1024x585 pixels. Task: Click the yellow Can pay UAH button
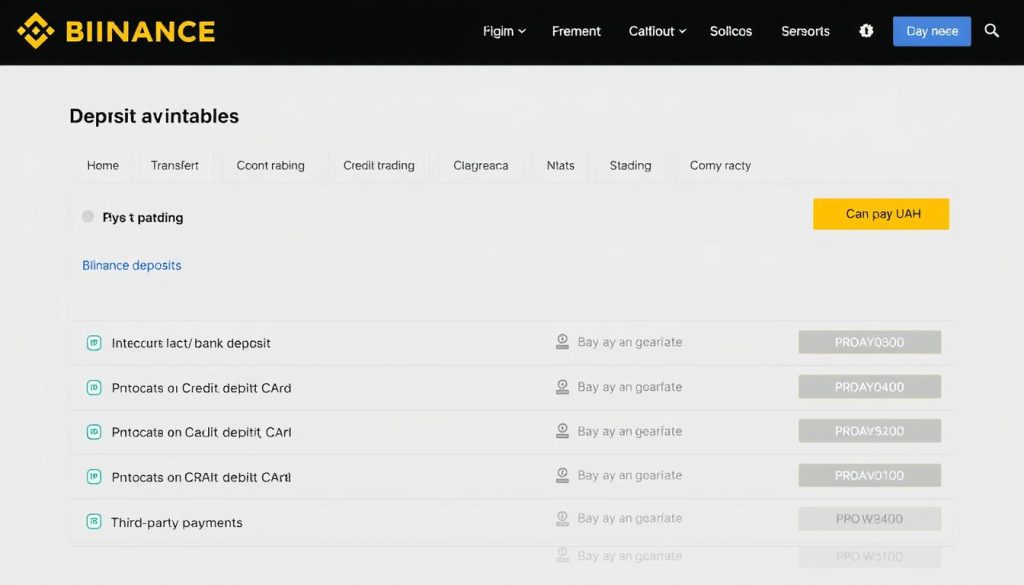pos(881,214)
